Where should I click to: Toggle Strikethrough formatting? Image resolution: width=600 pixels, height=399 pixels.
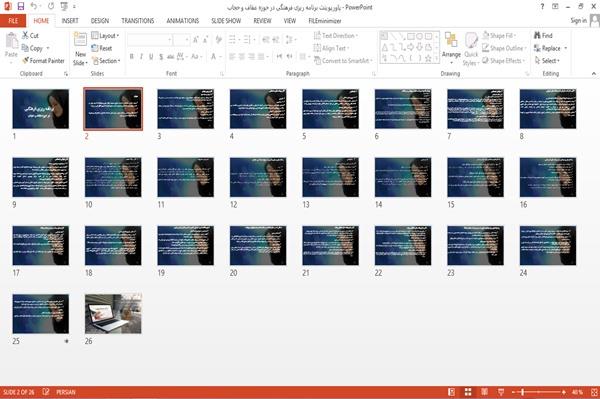(171, 57)
